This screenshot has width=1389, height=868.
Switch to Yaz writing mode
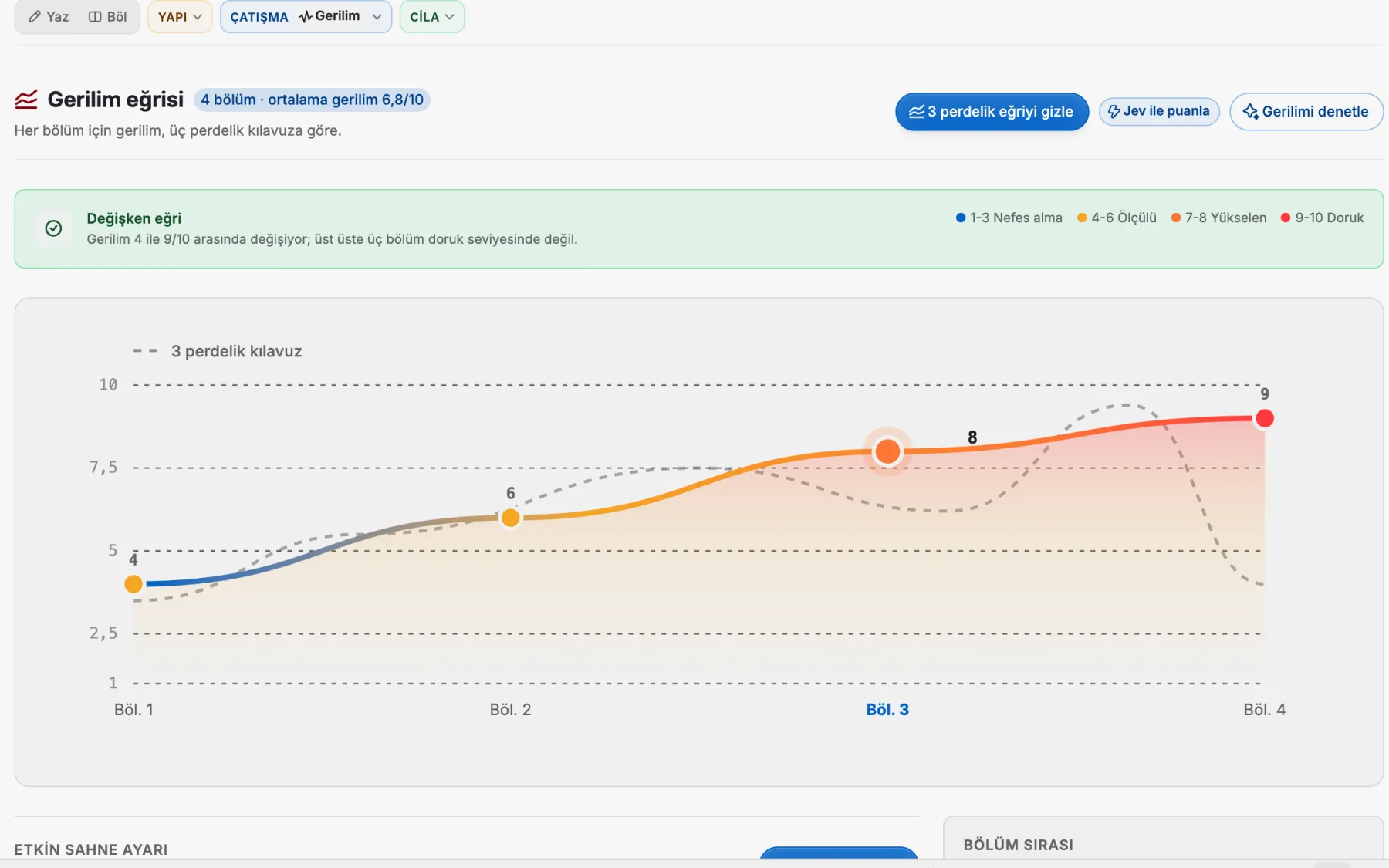[49, 16]
